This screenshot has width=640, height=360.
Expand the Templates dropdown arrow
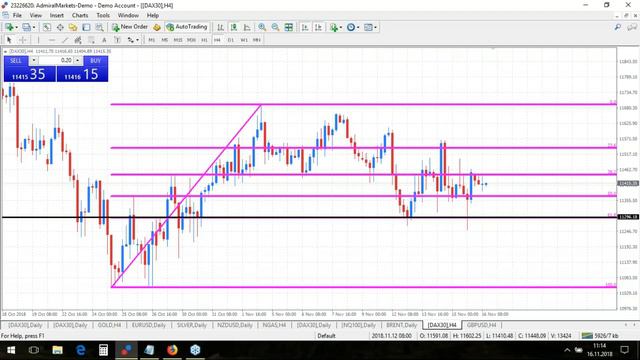click(x=375, y=27)
